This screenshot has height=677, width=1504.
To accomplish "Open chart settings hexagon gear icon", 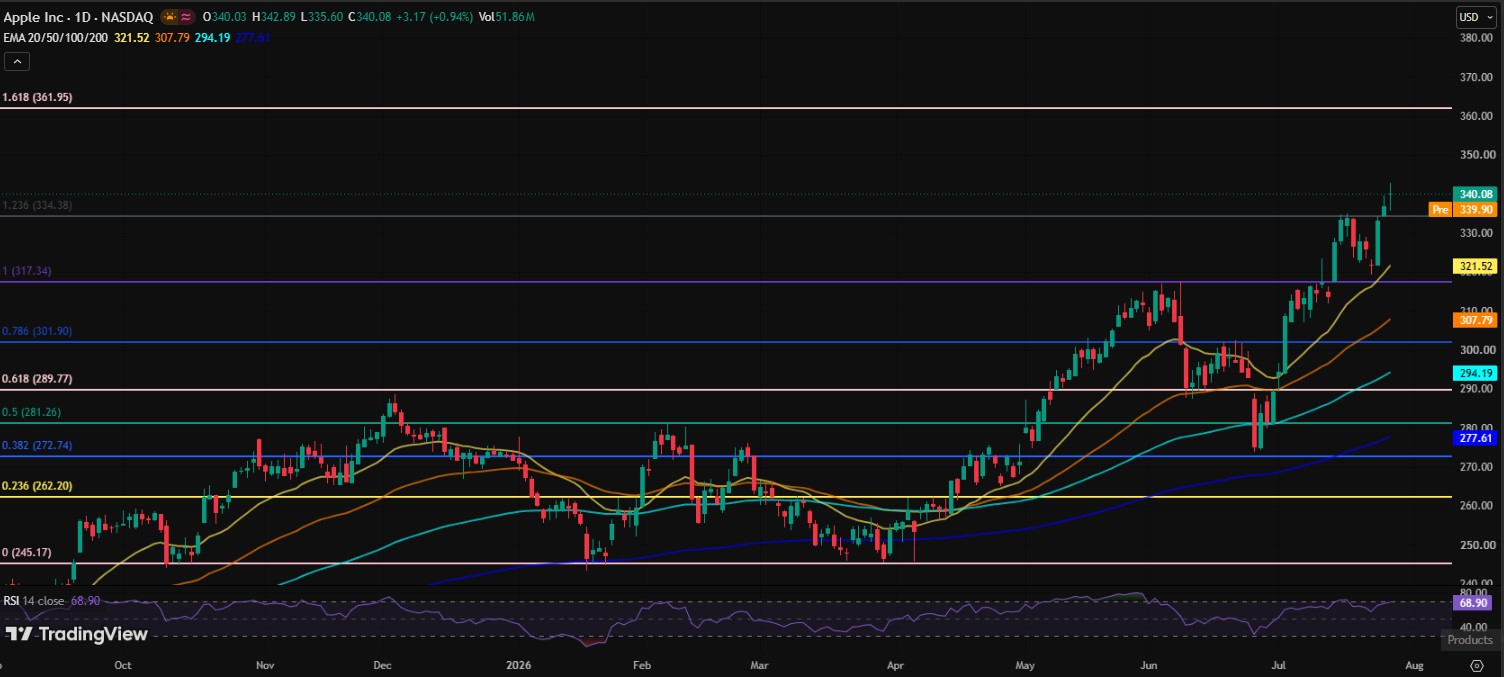I will 1476,665.
